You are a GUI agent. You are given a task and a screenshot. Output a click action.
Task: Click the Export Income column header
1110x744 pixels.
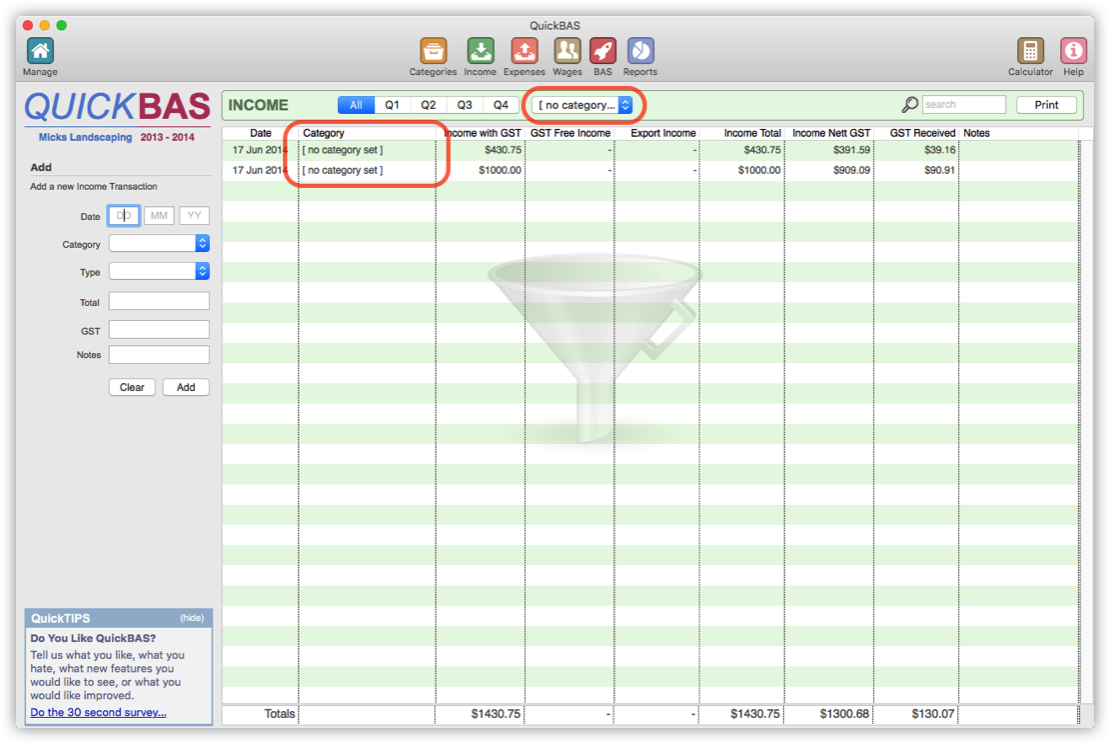657,133
